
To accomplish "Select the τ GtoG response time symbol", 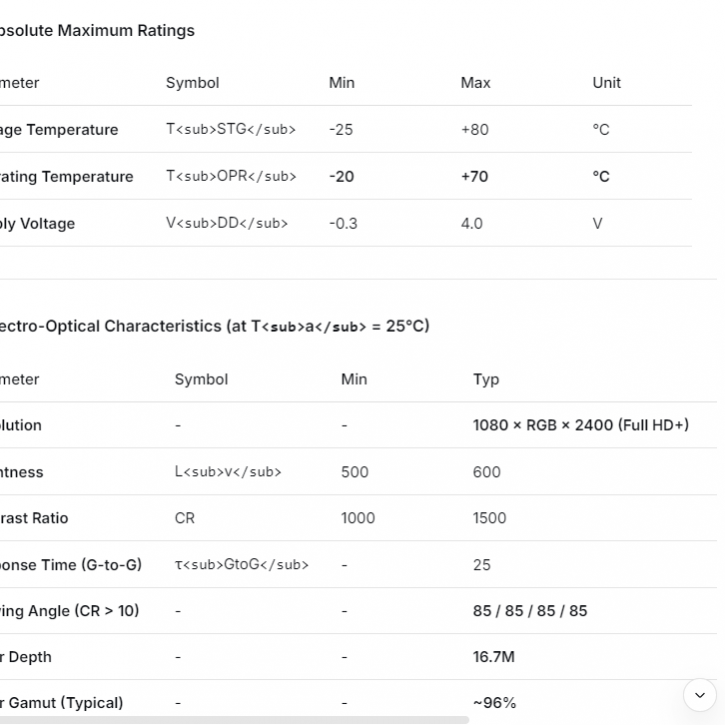I will coord(241,565).
